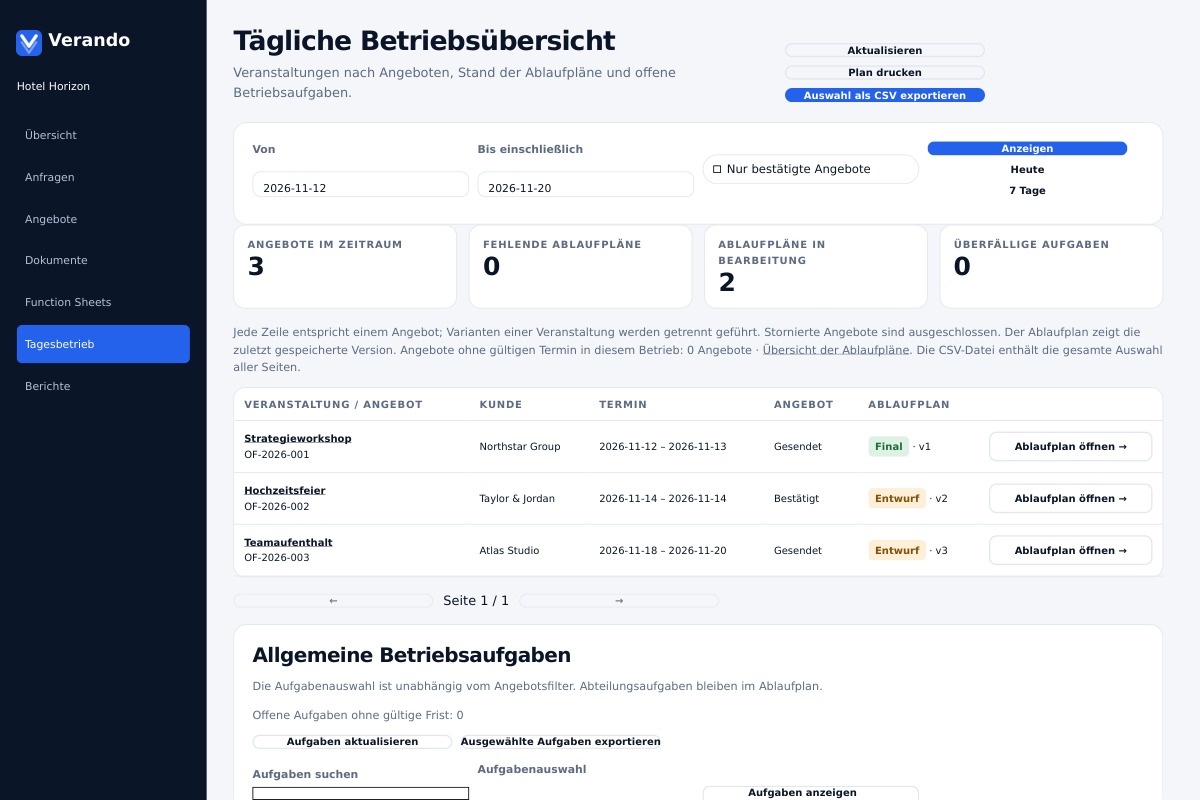The width and height of the screenshot is (1200, 800).
Task: Go to previous page with left arrow
Action: point(333,601)
